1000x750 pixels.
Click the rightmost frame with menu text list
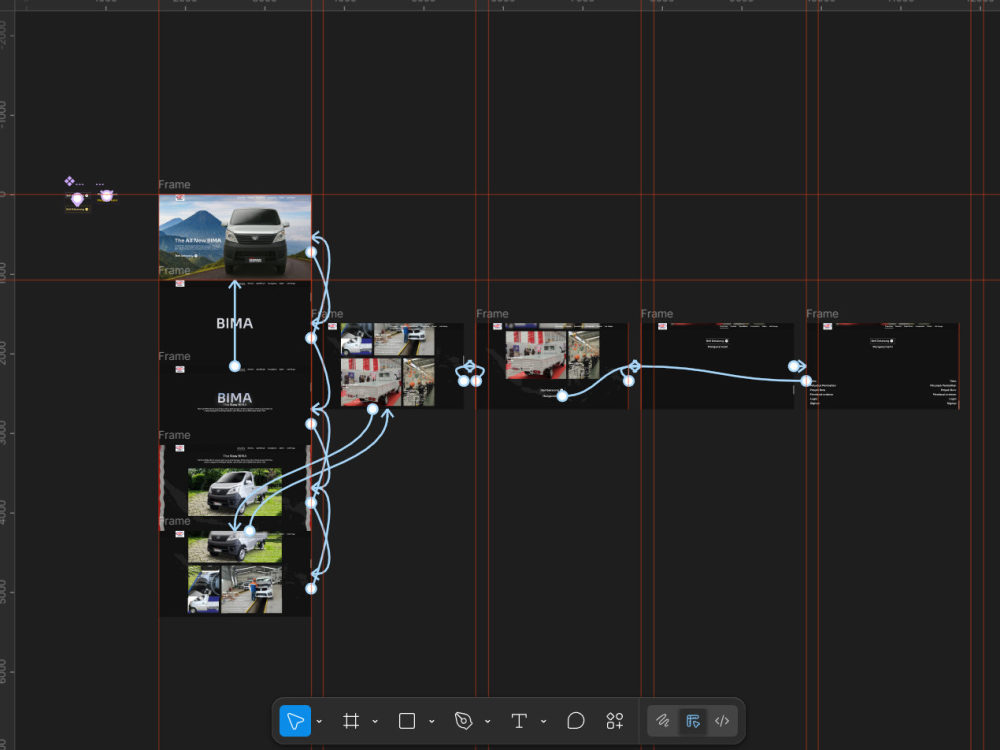tap(883, 365)
